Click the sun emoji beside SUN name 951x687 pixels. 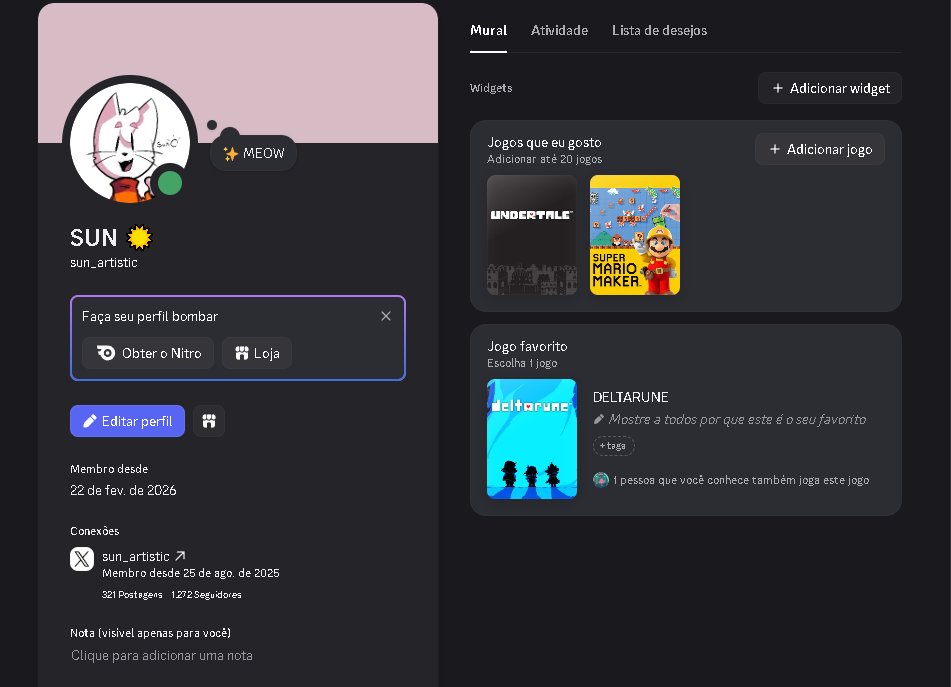point(139,237)
